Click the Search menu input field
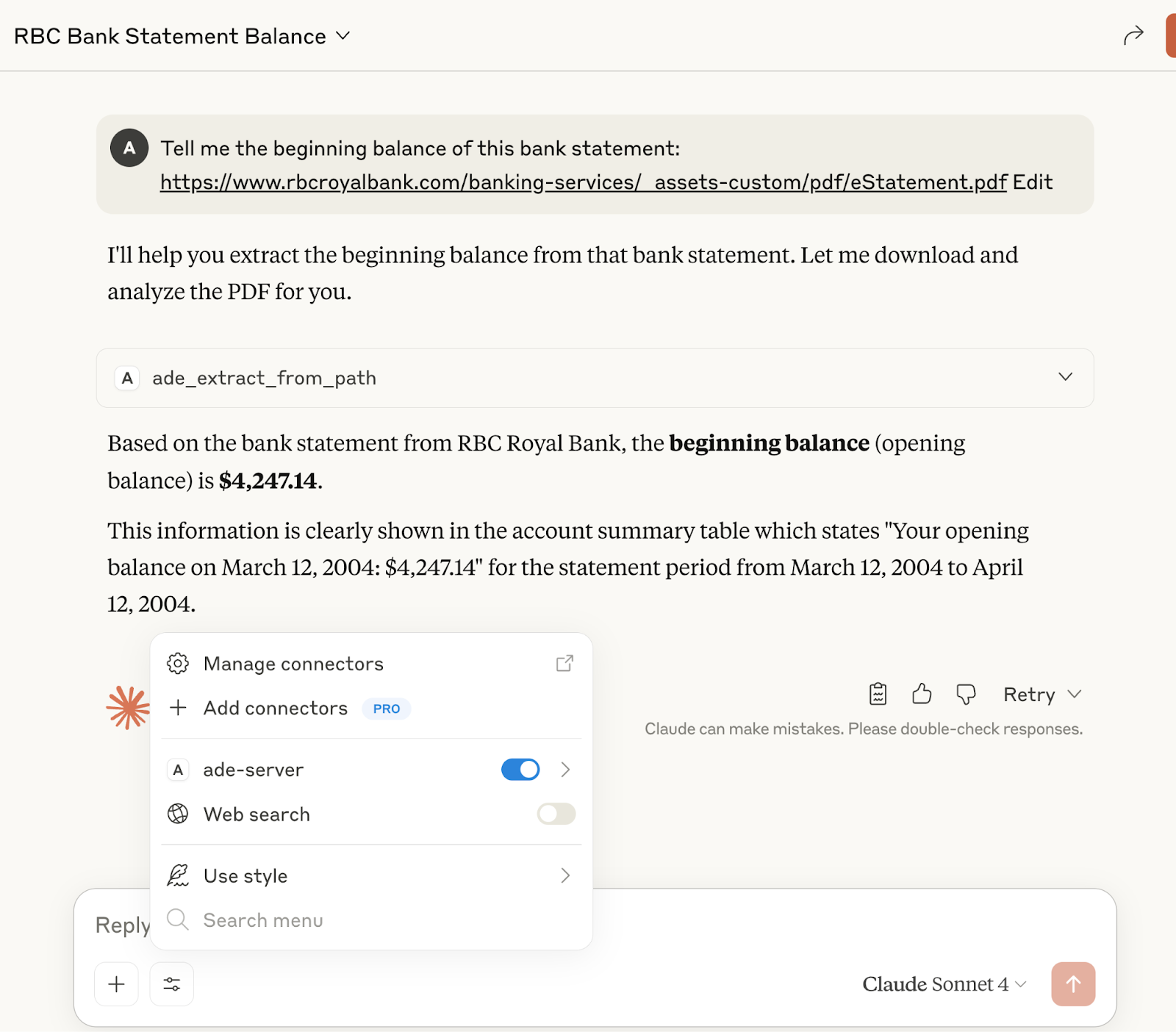 point(263,920)
